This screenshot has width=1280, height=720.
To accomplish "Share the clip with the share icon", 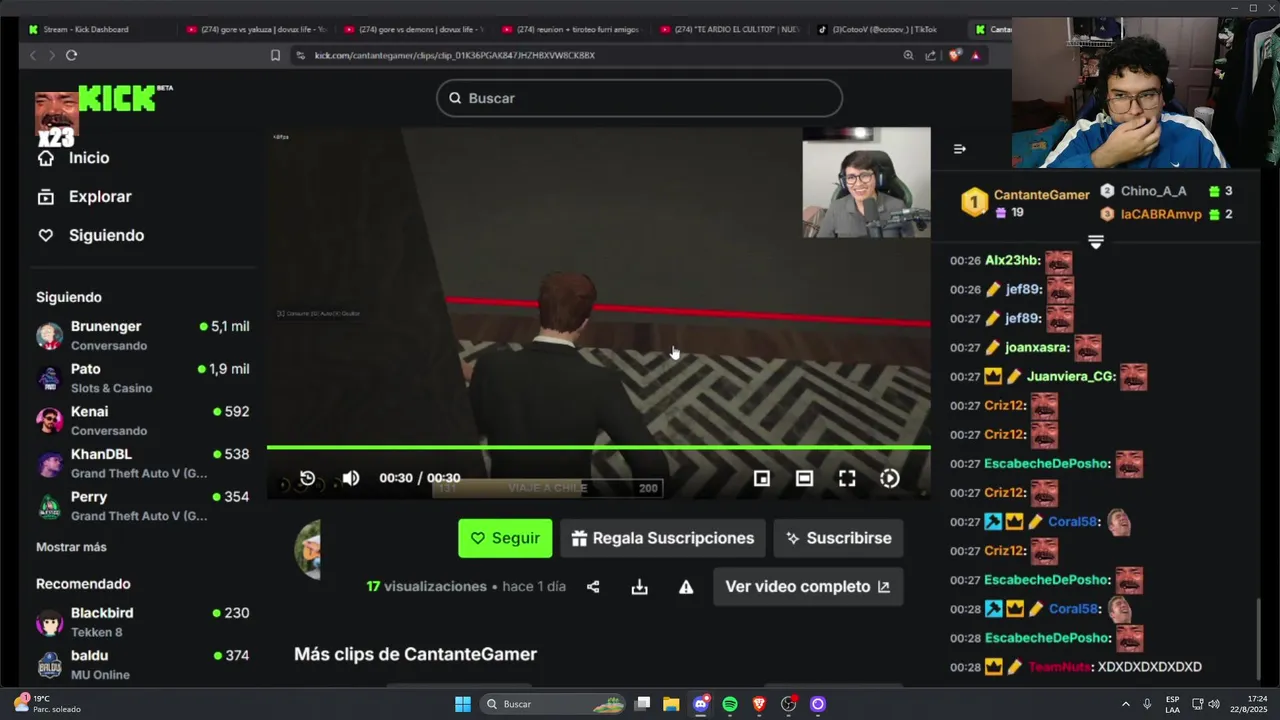I will tap(593, 587).
